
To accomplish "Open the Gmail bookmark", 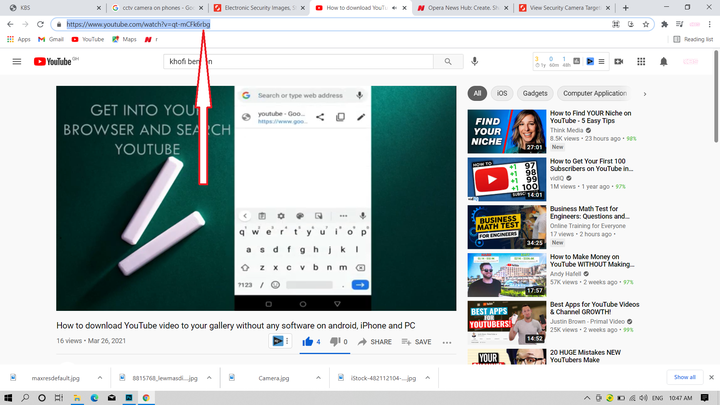I will 51,39.
